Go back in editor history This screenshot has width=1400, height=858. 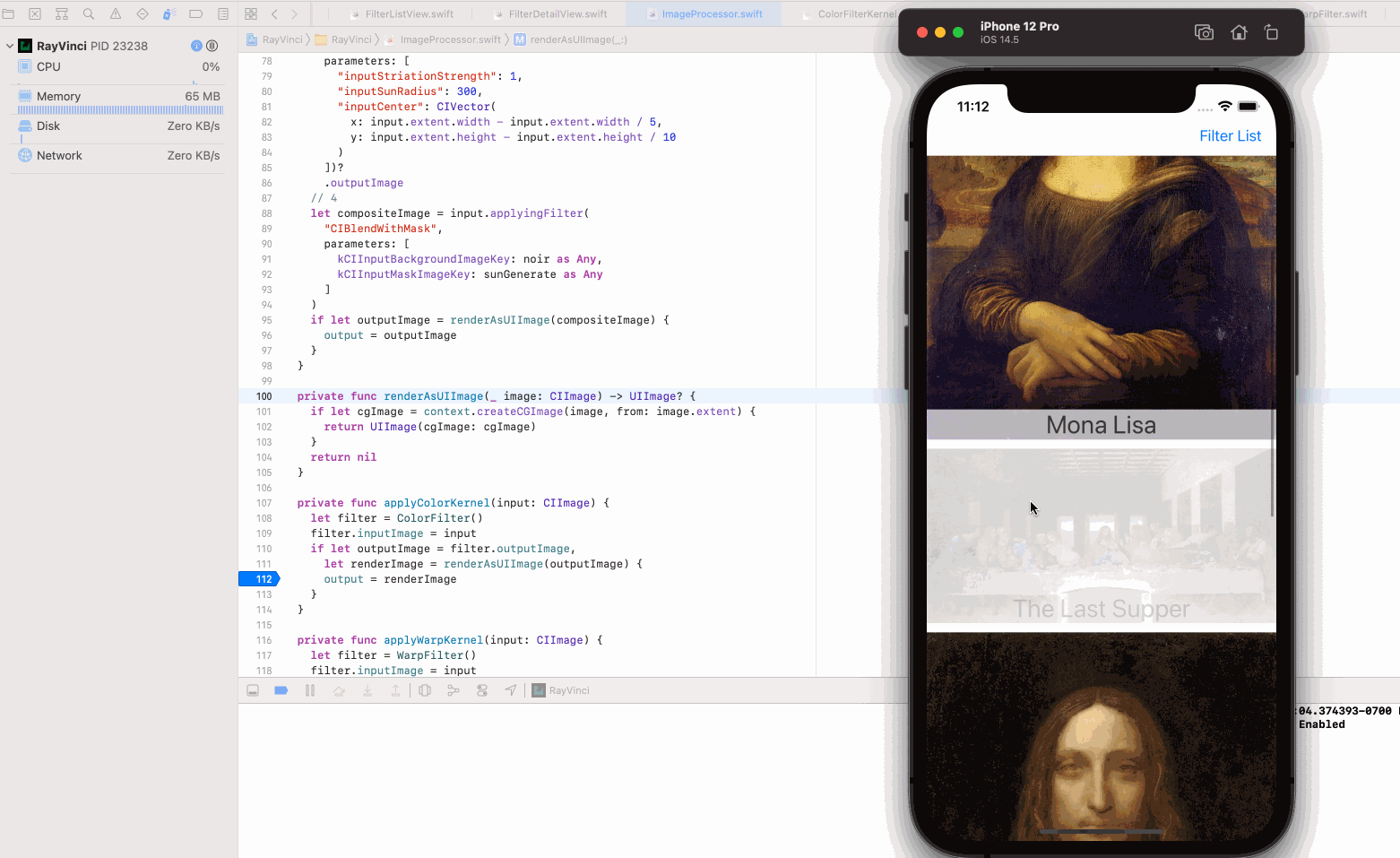point(274,13)
